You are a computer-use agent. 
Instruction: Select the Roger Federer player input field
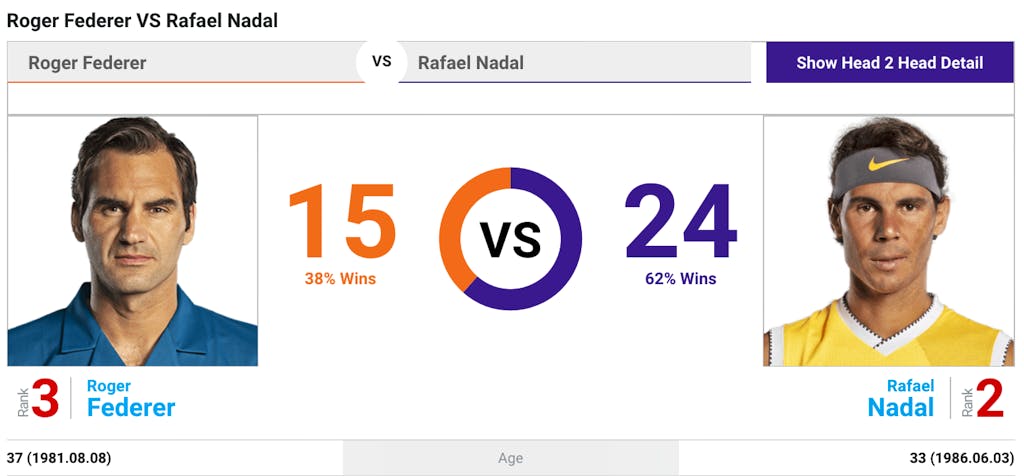[x=186, y=63]
